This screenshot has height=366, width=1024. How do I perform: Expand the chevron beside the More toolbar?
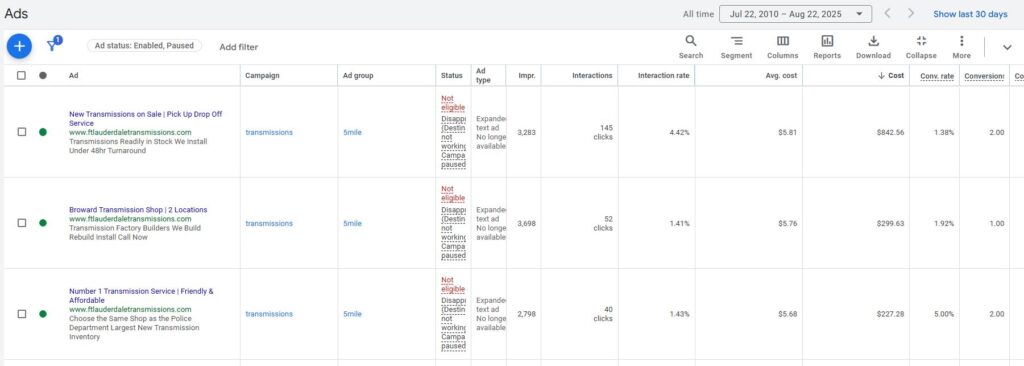[x=1007, y=47]
